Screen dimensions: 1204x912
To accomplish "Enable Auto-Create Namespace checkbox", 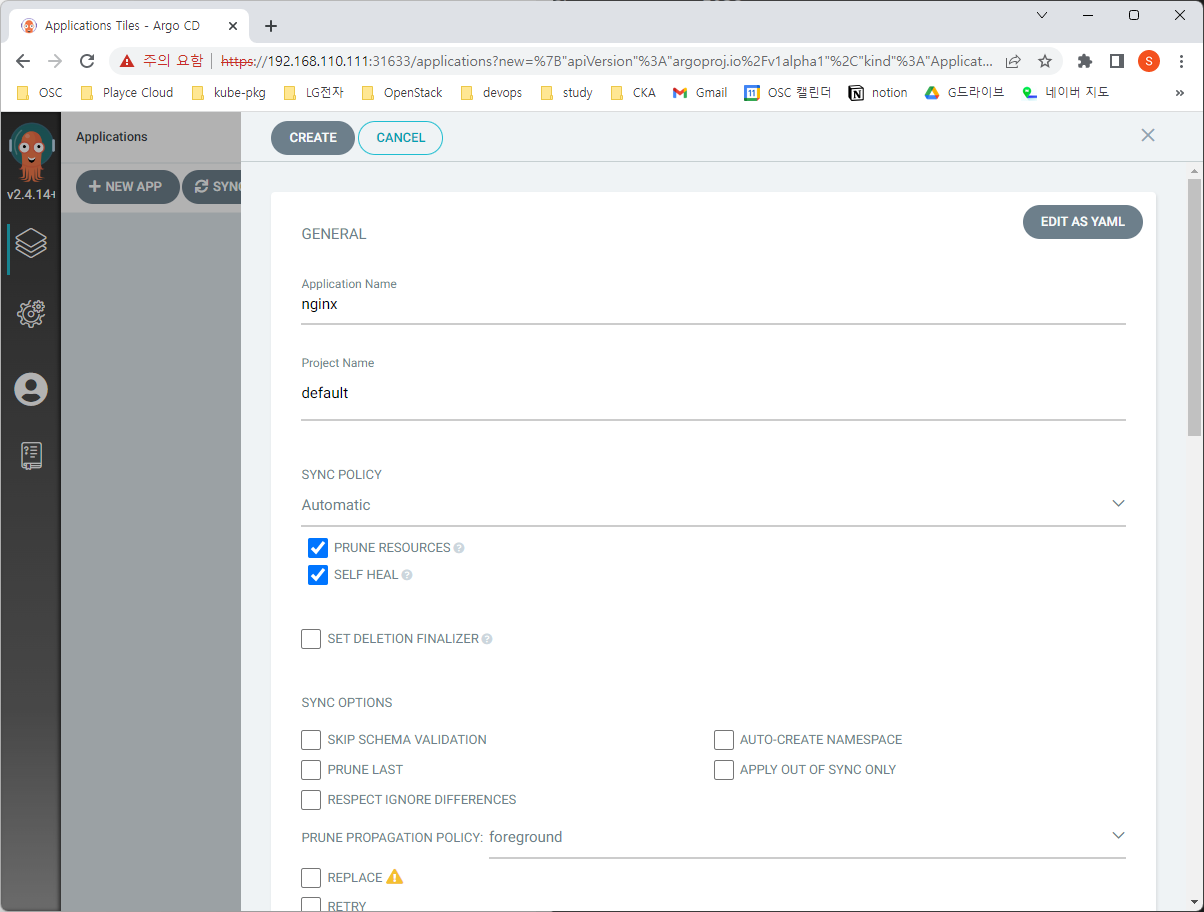I will tap(724, 740).
